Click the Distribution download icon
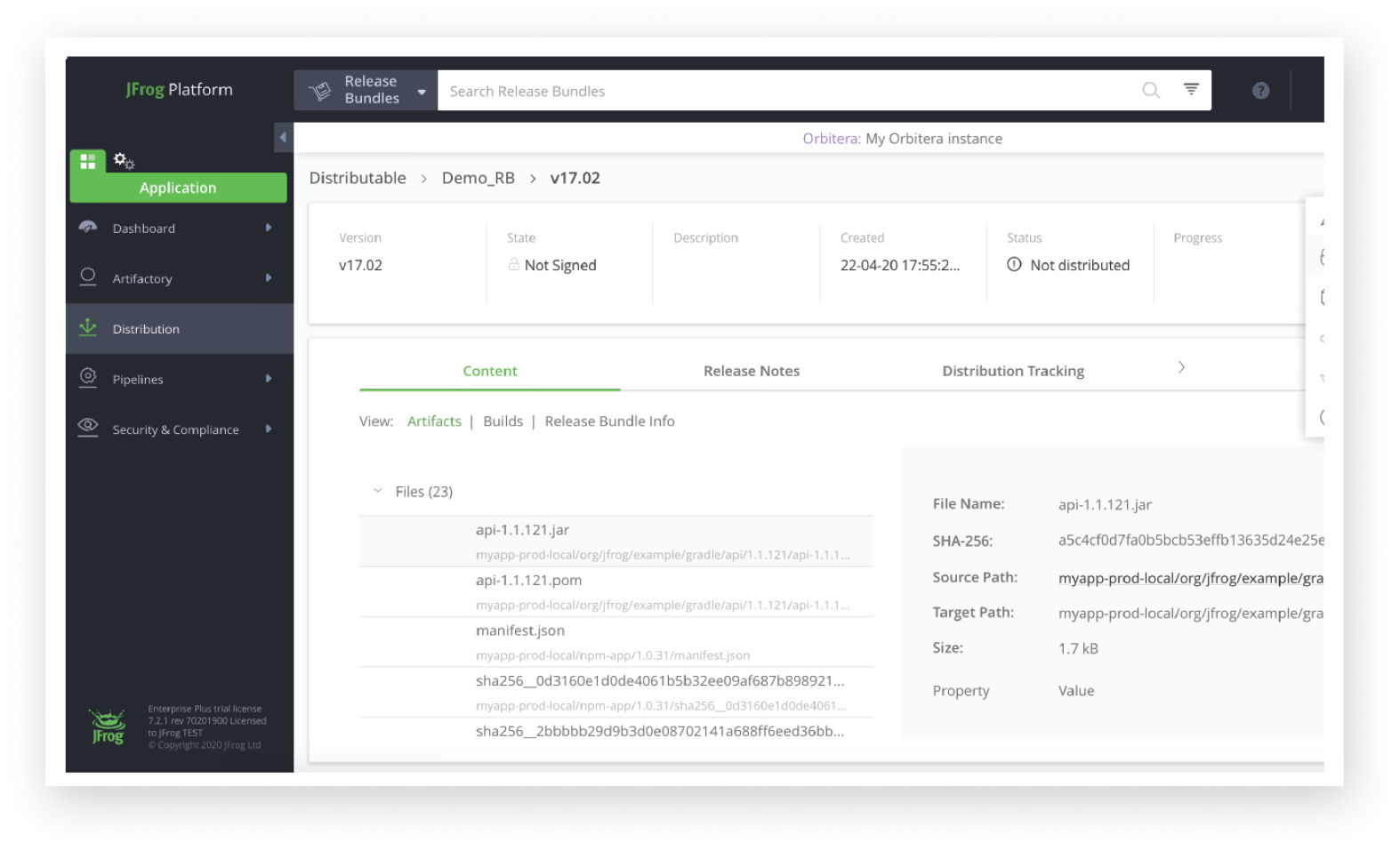The width and height of the screenshot is (1400, 851). point(88,327)
